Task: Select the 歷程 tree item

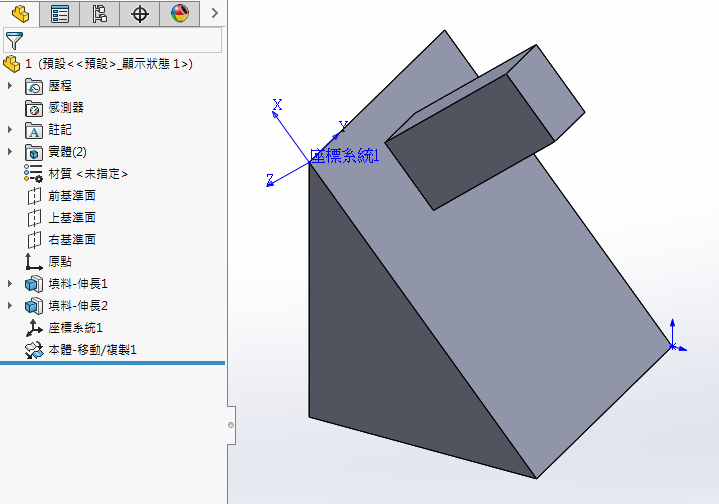Action: pos(60,86)
